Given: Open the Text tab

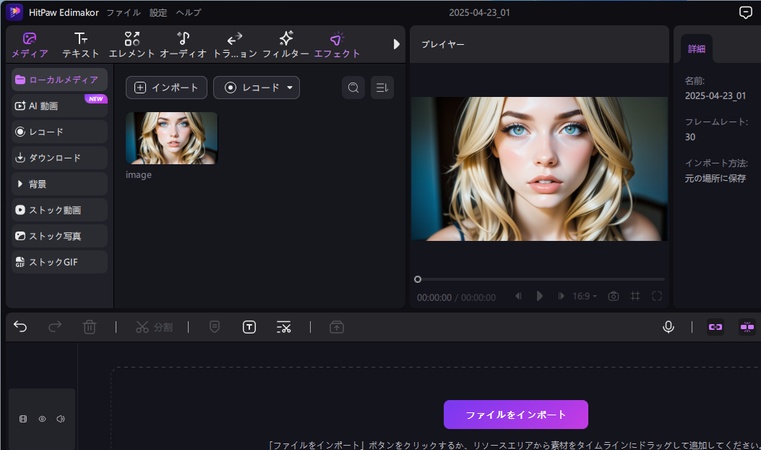Looking at the screenshot, I should point(81,45).
